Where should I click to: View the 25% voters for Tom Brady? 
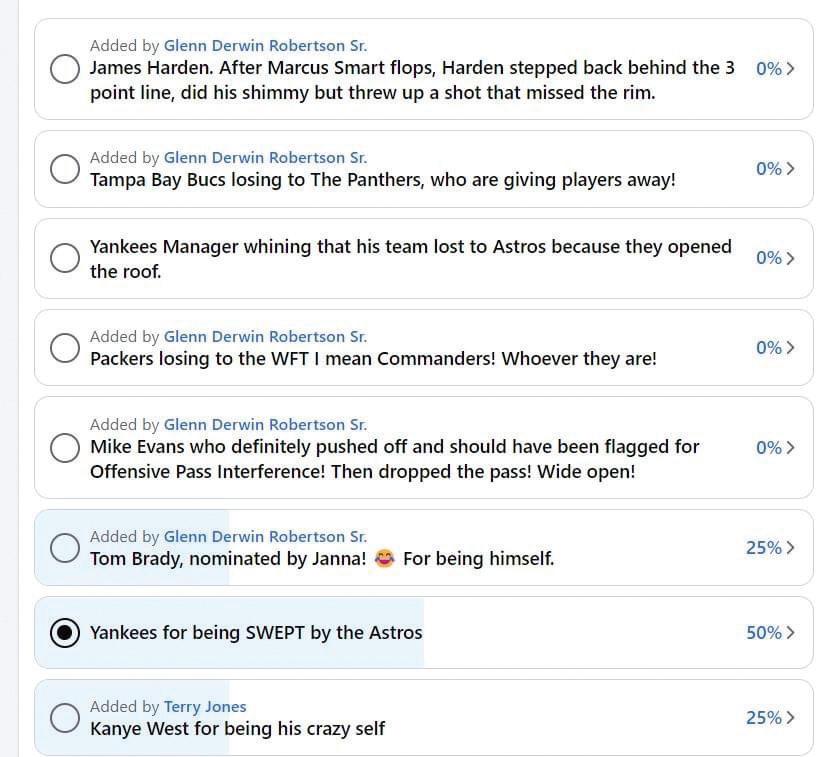[770, 547]
